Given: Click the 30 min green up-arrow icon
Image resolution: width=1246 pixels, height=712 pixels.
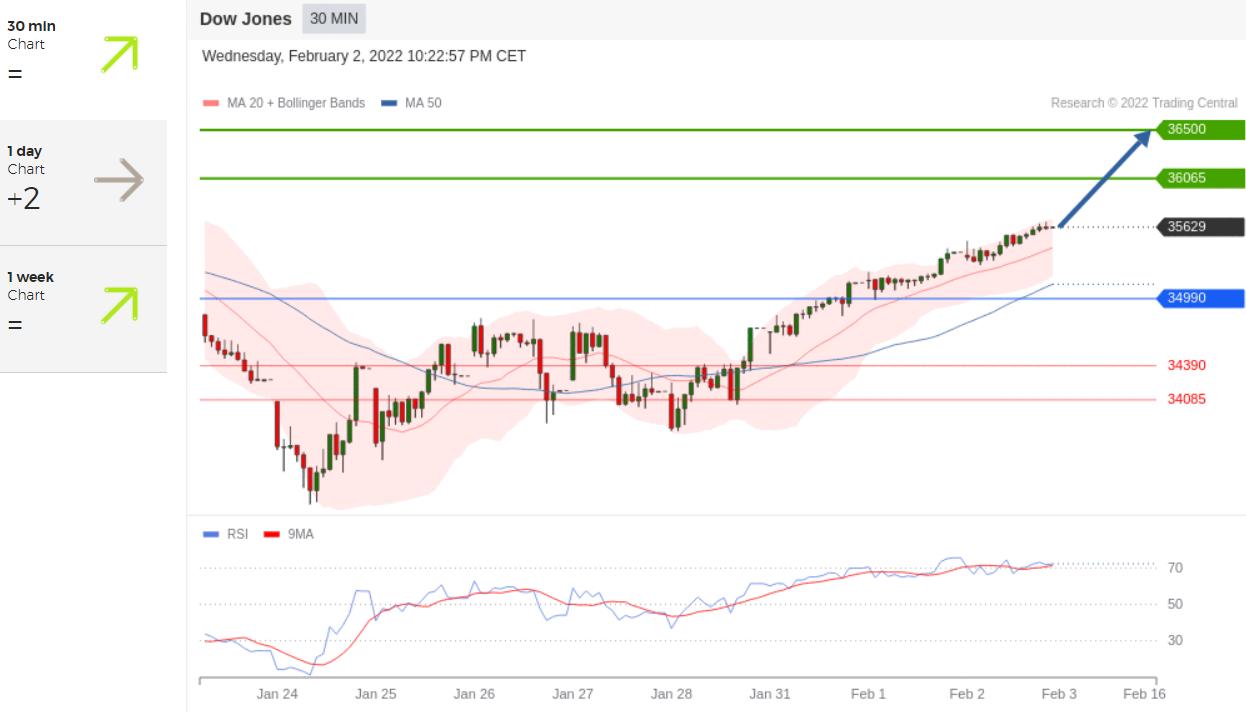Looking at the screenshot, I should (x=119, y=54).
